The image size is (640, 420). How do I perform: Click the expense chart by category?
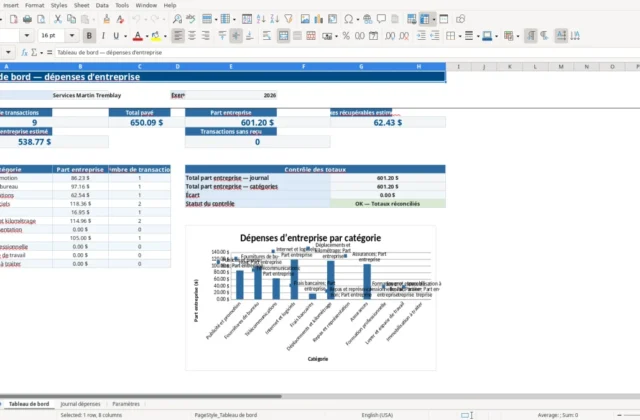[311, 298]
